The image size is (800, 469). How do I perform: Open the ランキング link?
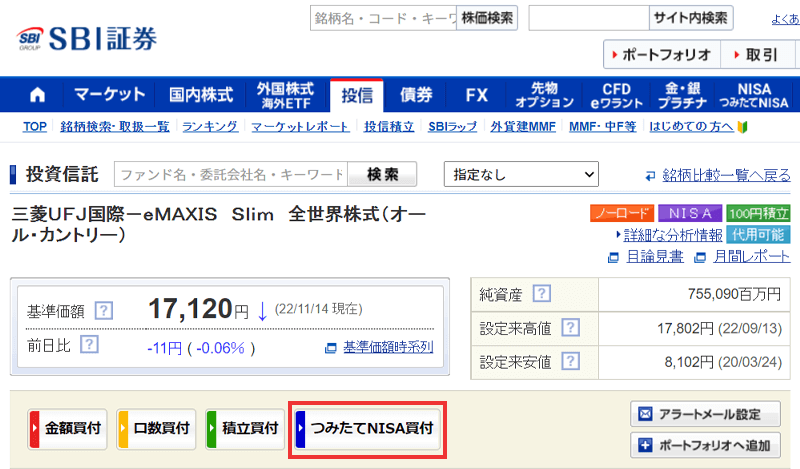(210, 127)
